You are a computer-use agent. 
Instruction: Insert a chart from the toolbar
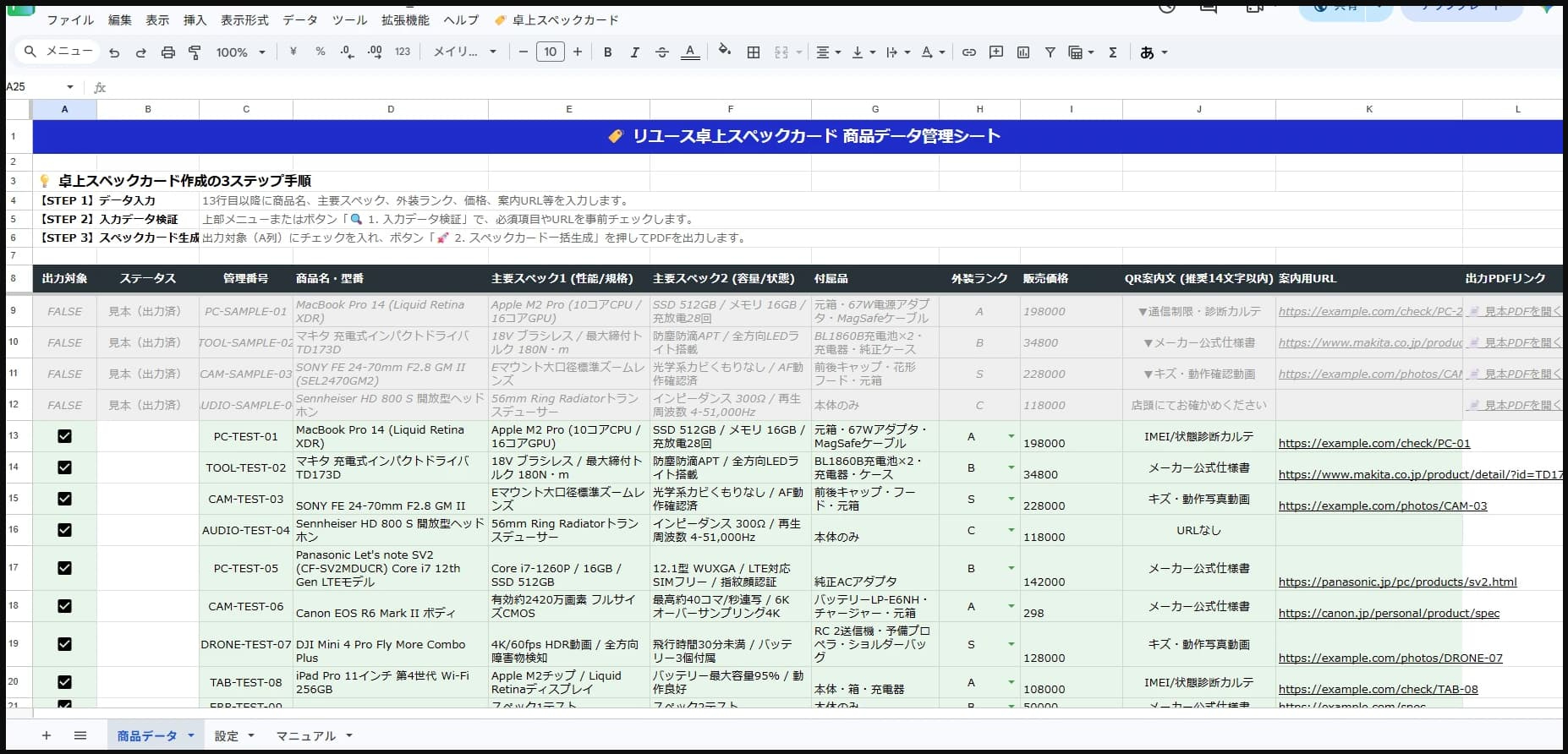[x=1023, y=52]
